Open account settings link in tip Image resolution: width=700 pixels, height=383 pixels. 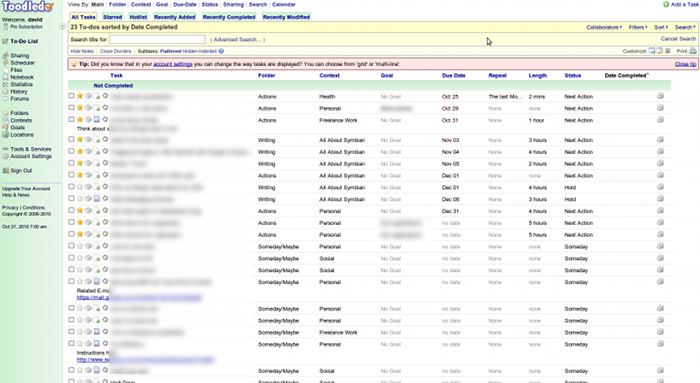pyautogui.click(x=173, y=64)
